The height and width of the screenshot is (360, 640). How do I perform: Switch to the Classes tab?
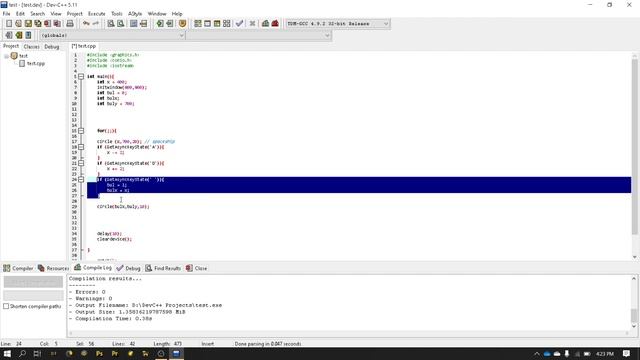coord(31,47)
